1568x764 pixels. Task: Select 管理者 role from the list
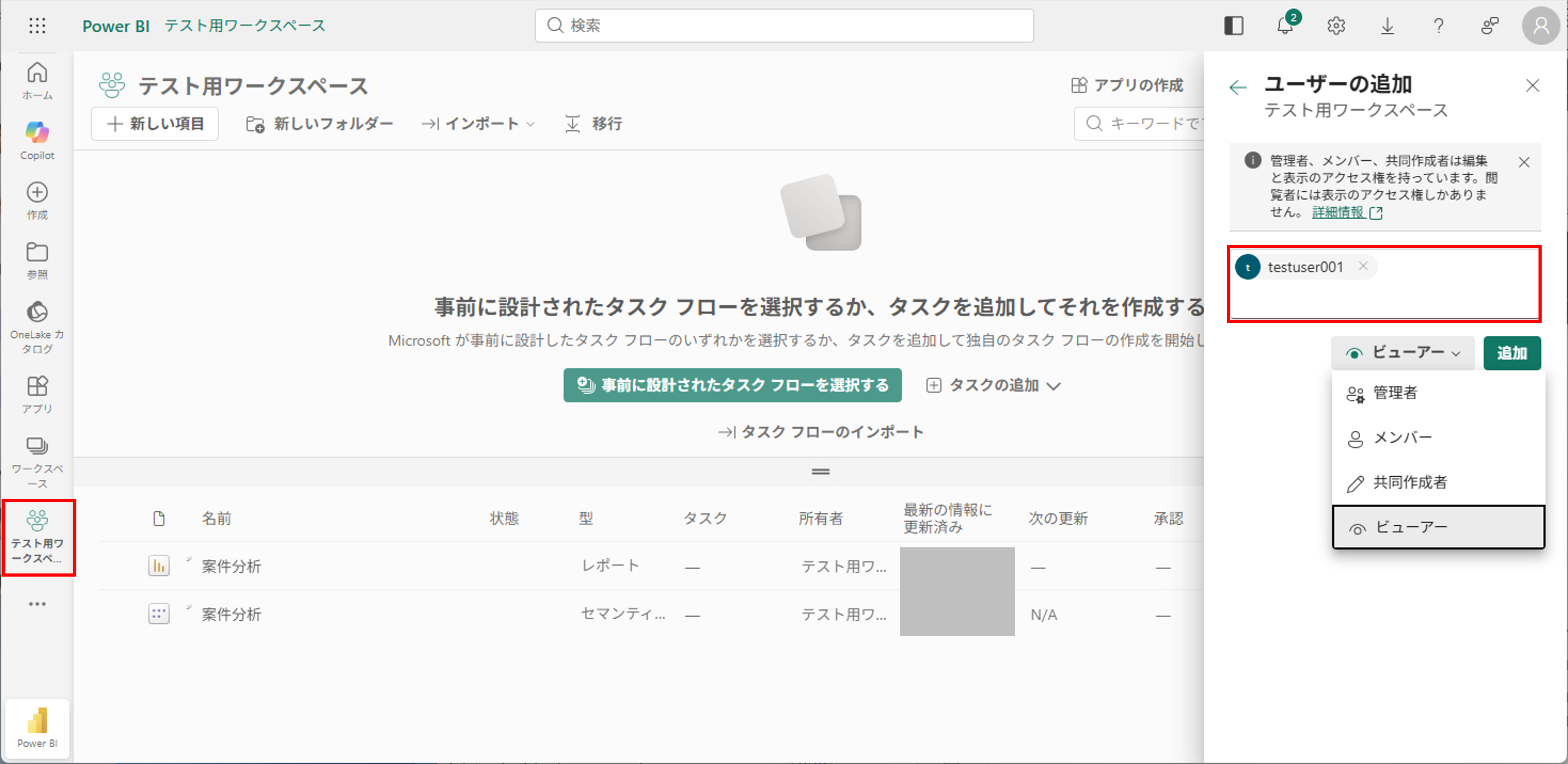[1394, 393]
